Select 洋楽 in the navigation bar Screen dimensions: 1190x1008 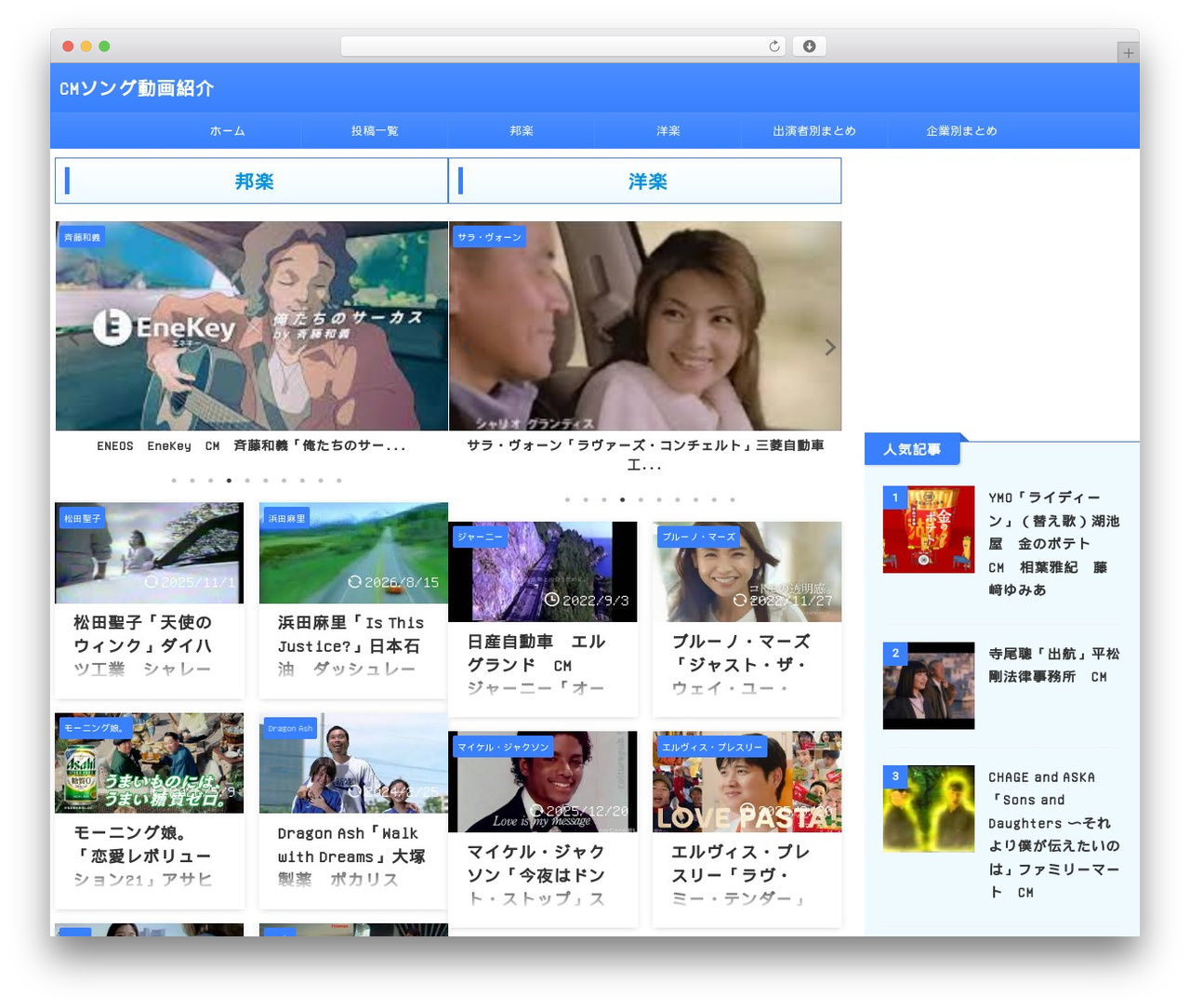(668, 131)
